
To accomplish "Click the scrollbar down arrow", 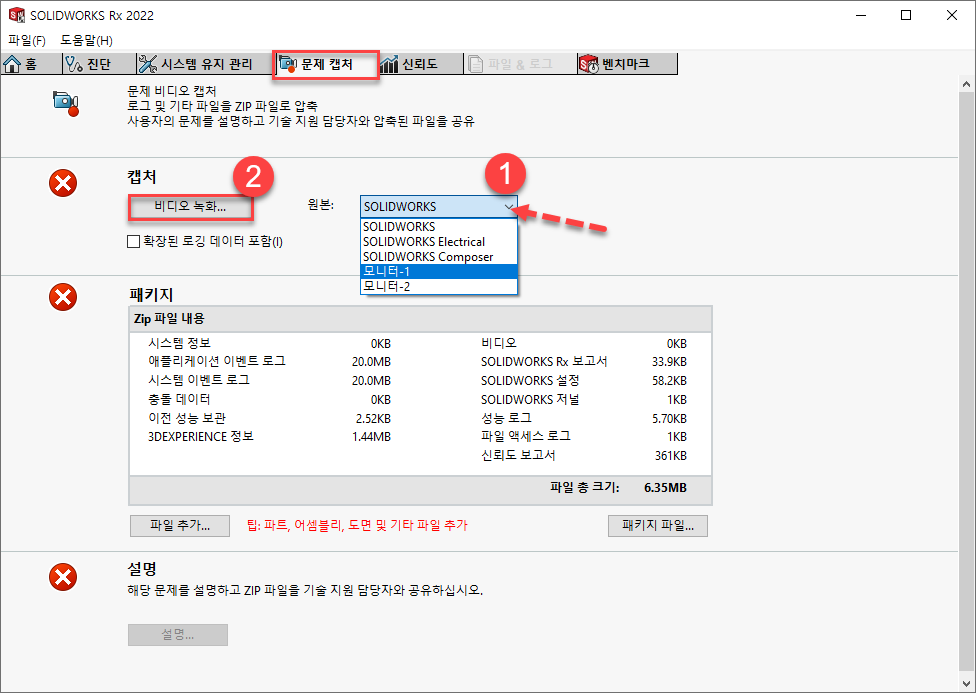I will [x=966, y=684].
